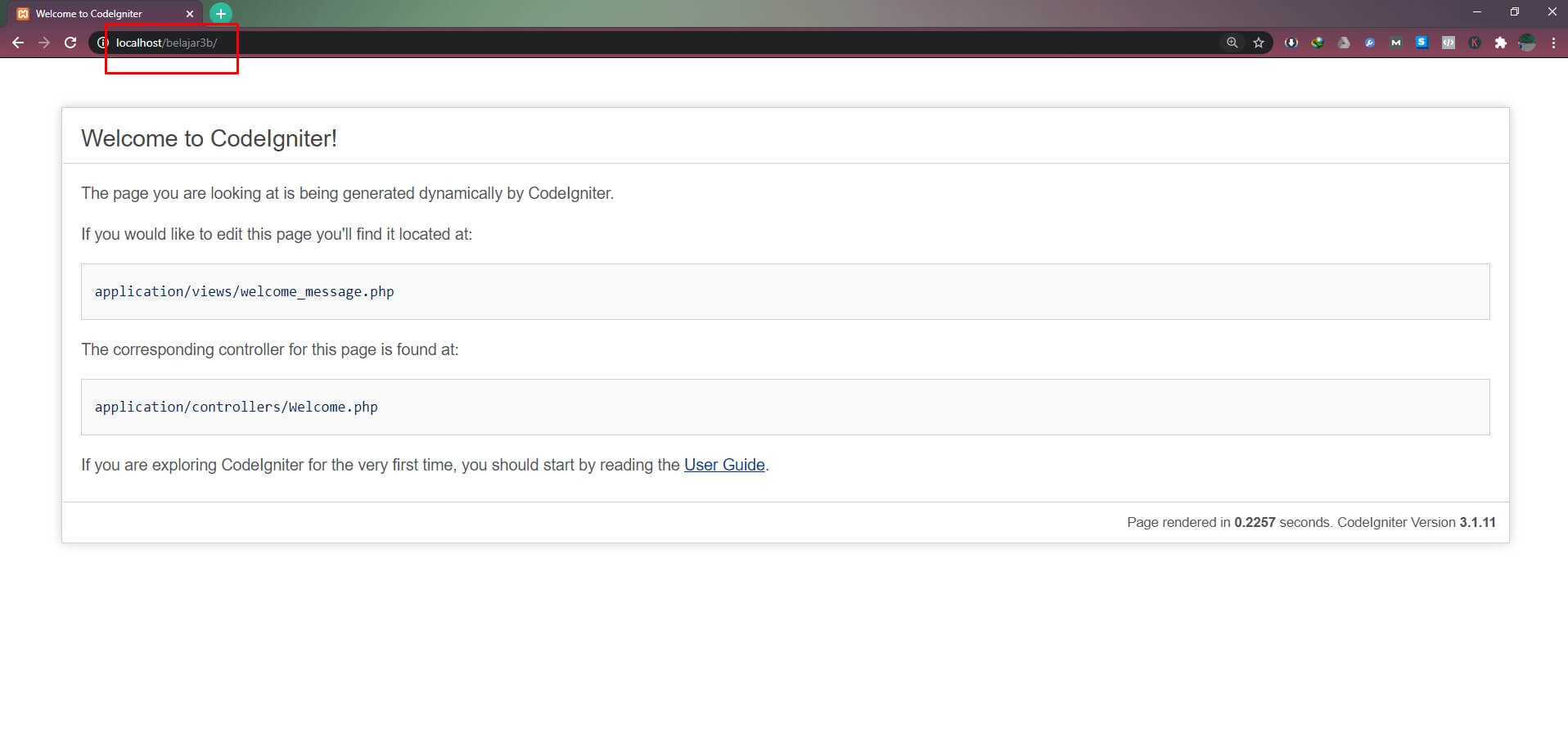
Task: Open the zoom magnifier in address bar
Action: coord(1232,43)
